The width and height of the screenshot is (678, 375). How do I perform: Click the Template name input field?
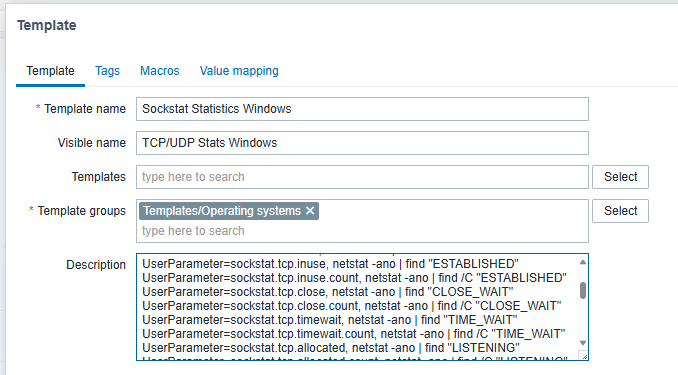(362, 109)
